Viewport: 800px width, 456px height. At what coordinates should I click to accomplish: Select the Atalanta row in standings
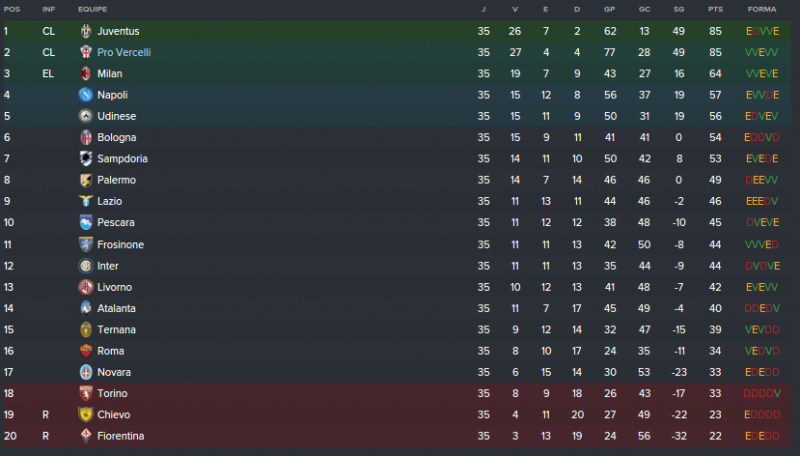400,308
